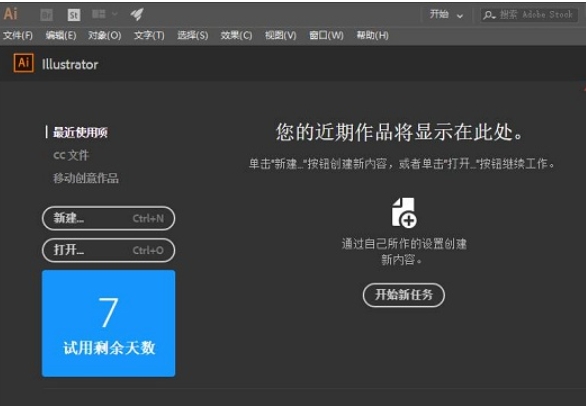586x406 pixels.
Task: Click the orange Ai Illustrator logo icon
Action: (x=24, y=63)
